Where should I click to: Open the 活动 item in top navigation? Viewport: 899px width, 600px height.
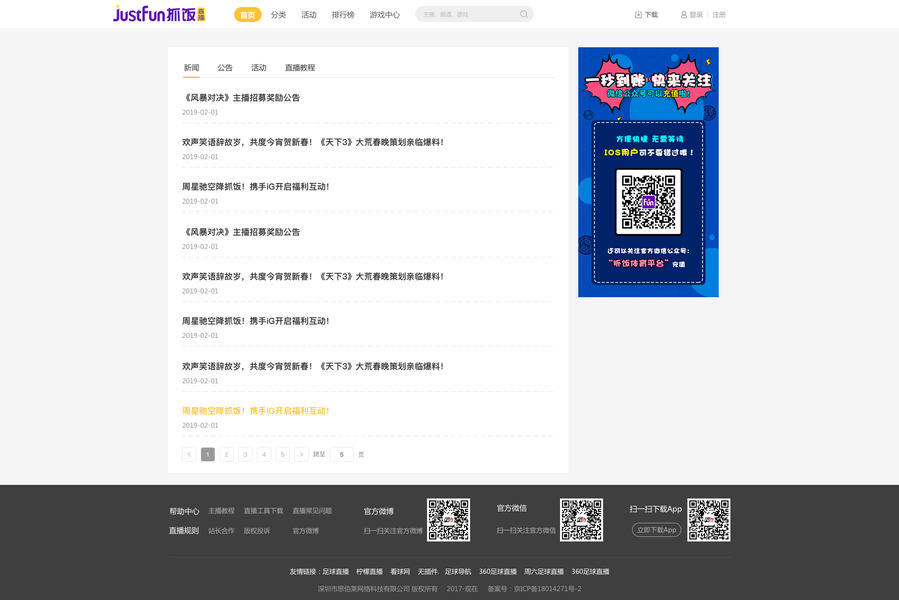(x=309, y=14)
